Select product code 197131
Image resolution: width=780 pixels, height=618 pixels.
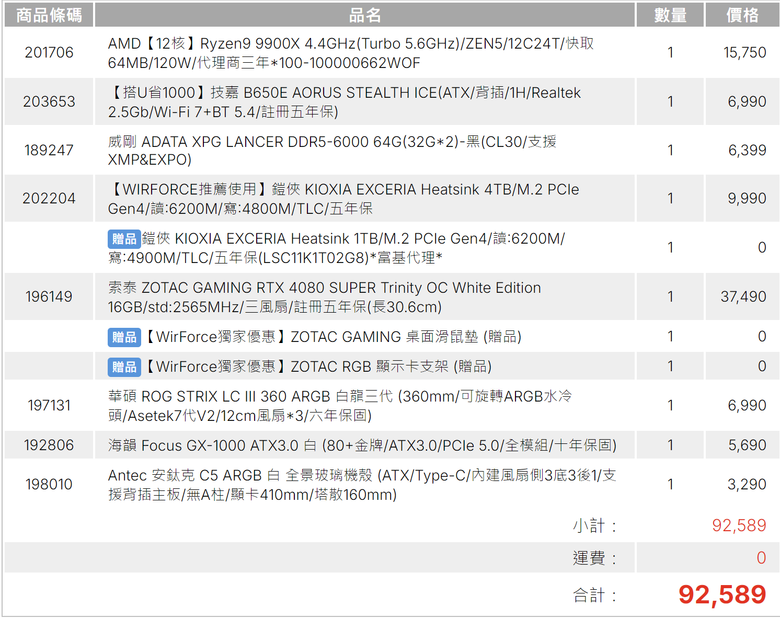point(49,406)
